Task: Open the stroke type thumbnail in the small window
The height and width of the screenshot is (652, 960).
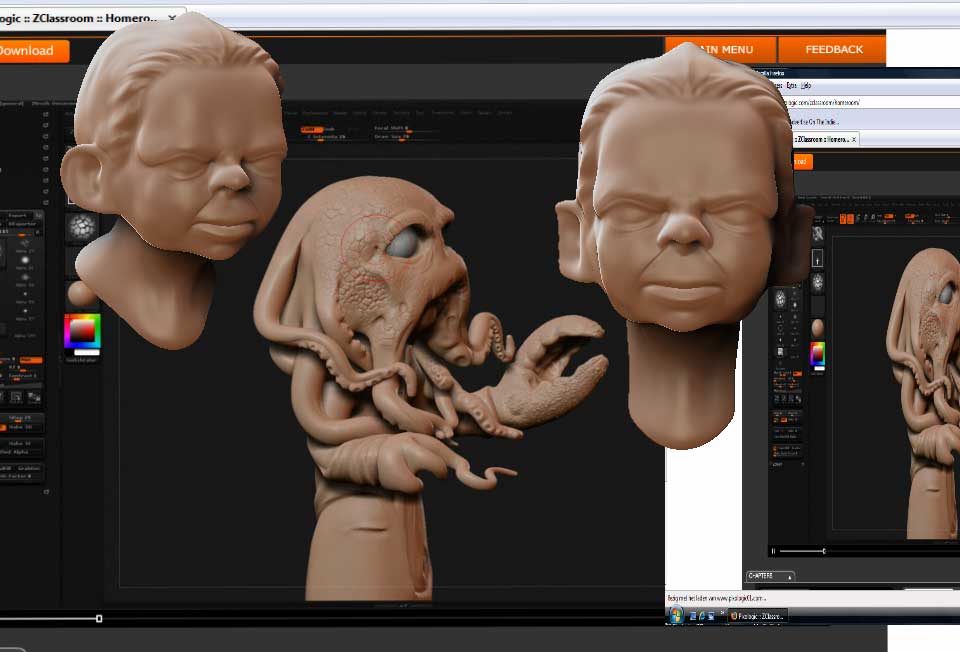Action: pyautogui.click(x=817, y=259)
